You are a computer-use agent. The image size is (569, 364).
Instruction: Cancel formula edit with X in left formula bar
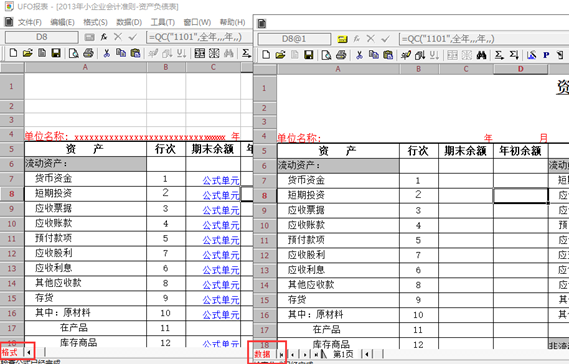118,37
